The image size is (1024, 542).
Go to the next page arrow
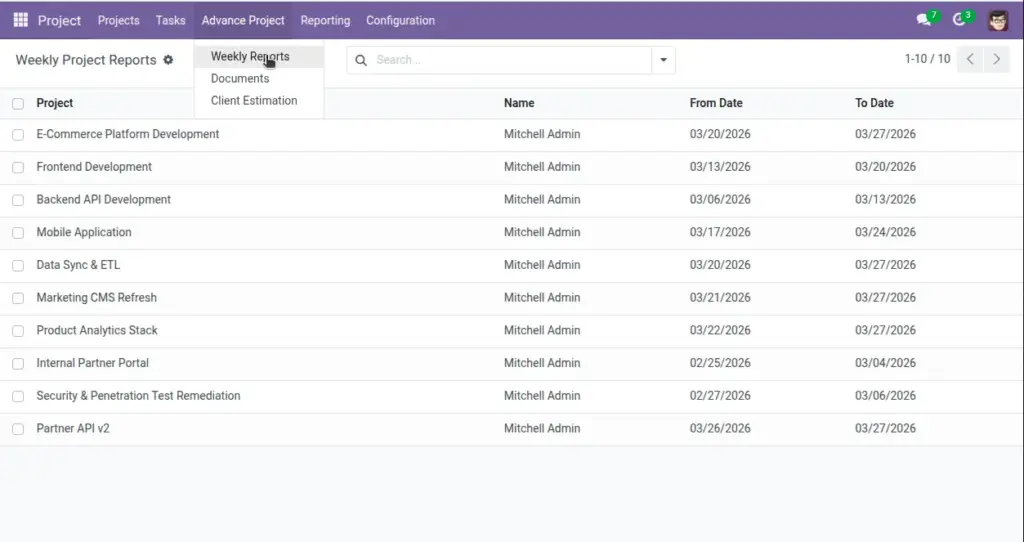997,59
